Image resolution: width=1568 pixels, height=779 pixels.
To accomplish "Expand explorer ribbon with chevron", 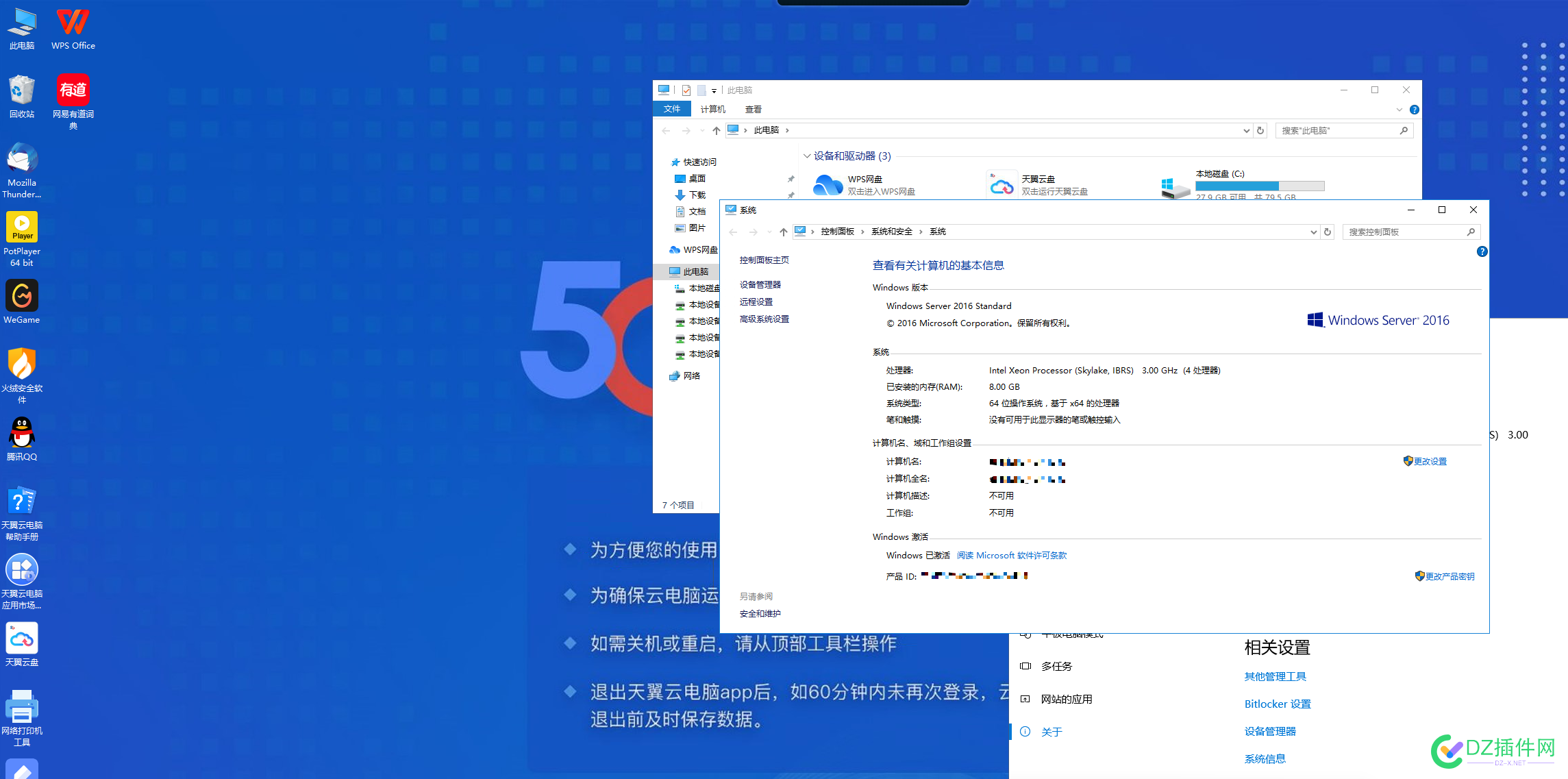I will tap(1399, 110).
